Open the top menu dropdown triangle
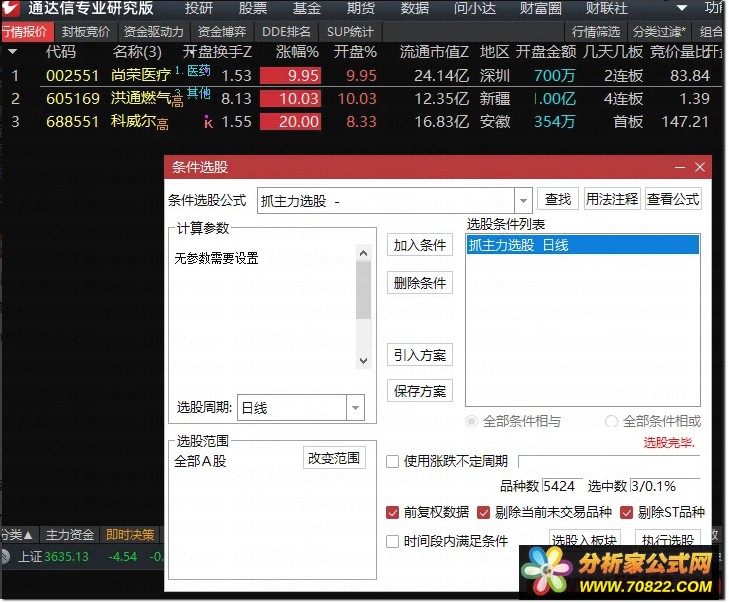The height and width of the screenshot is (603, 729). coord(682,8)
